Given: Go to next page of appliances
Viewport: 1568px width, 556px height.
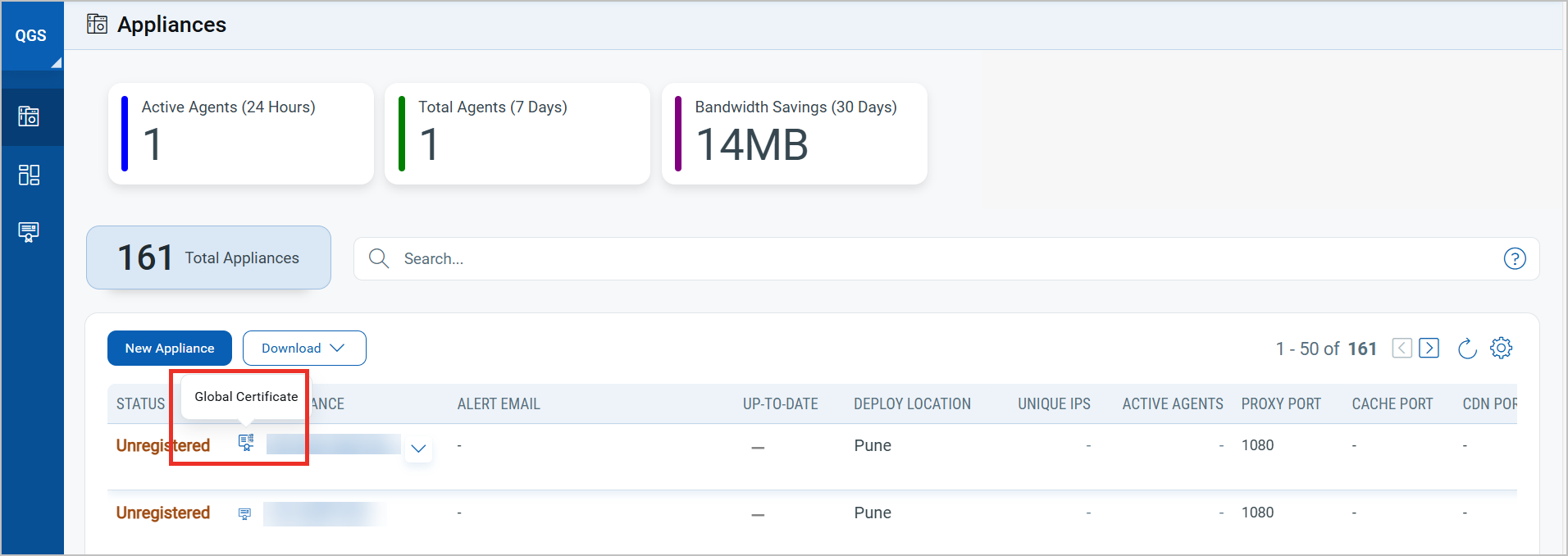Looking at the screenshot, I should (x=1429, y=348).
